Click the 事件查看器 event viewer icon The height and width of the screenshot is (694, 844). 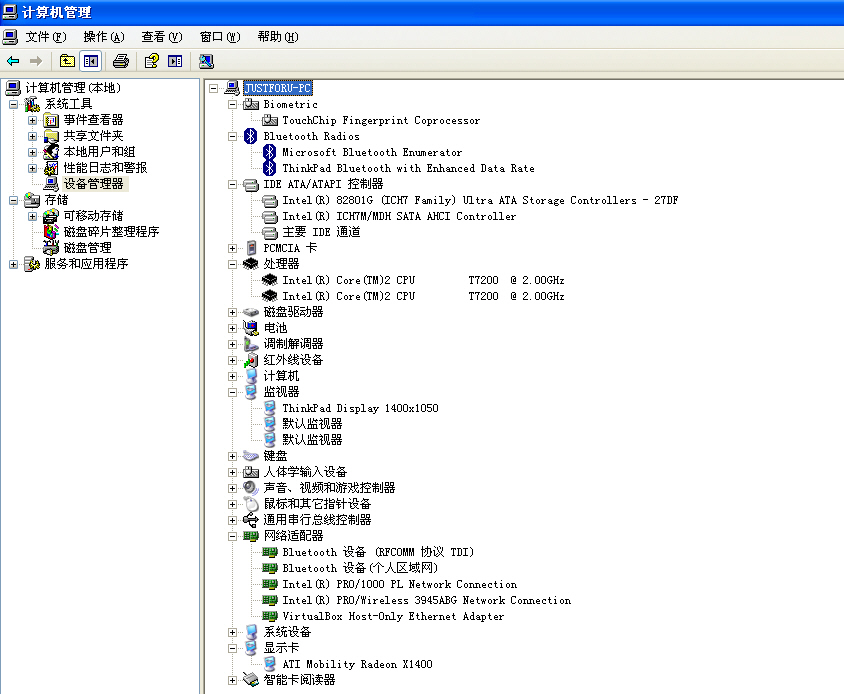pyautogui.click(x=51, y=120)
